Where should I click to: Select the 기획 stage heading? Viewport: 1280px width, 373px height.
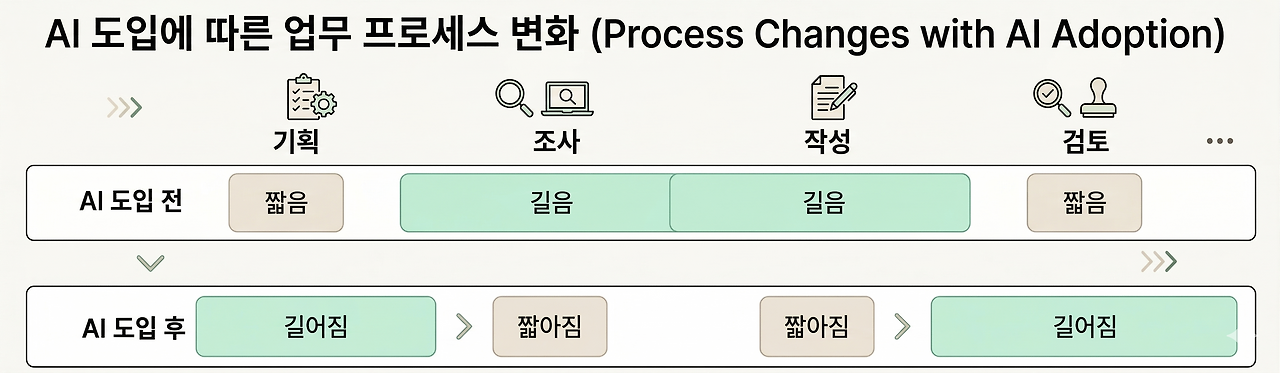click(x=295, y=142)
